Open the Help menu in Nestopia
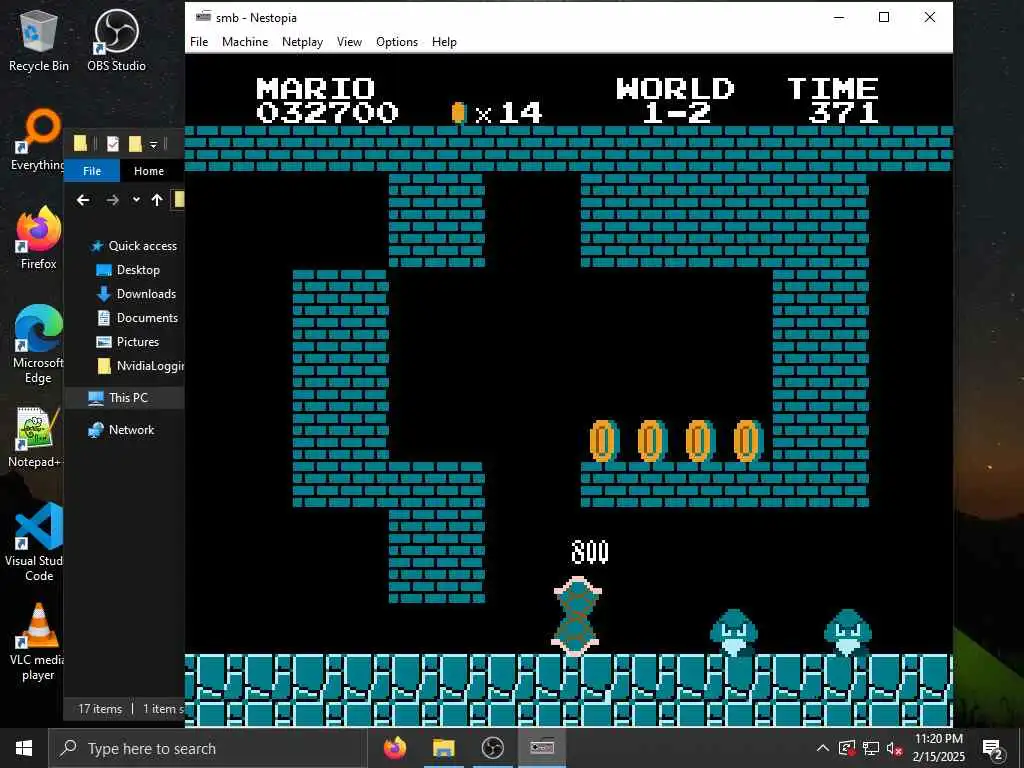 444,42
